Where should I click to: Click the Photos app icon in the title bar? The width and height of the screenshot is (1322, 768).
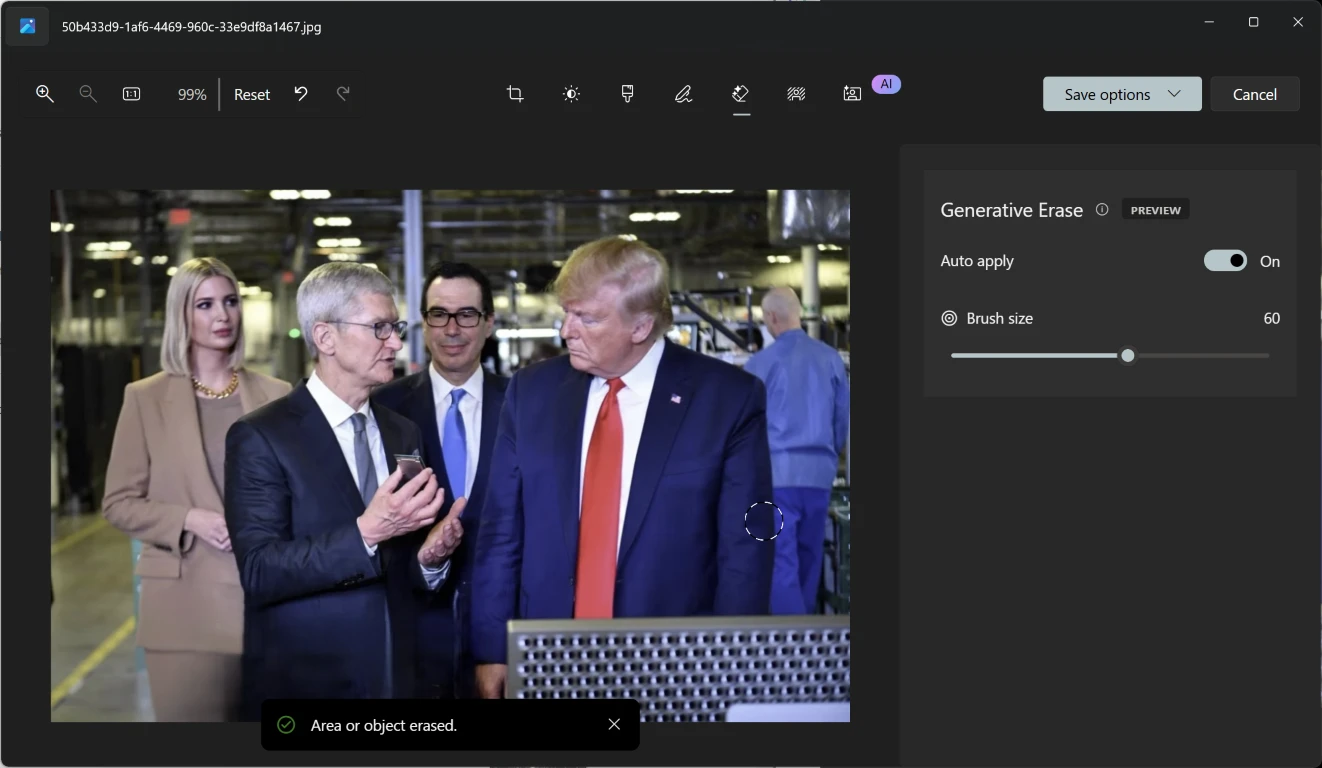click(28, 26)
